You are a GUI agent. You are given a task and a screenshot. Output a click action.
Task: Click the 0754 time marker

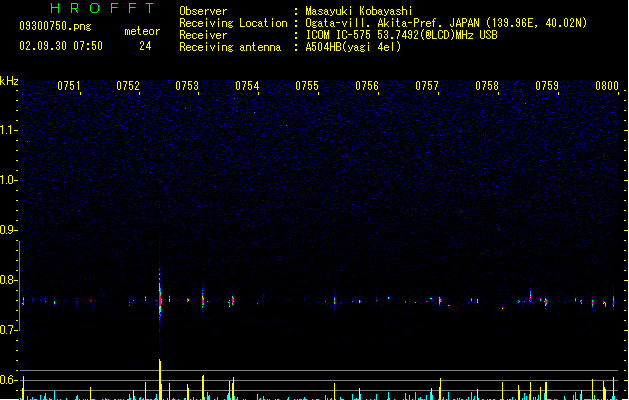(247, 86)
